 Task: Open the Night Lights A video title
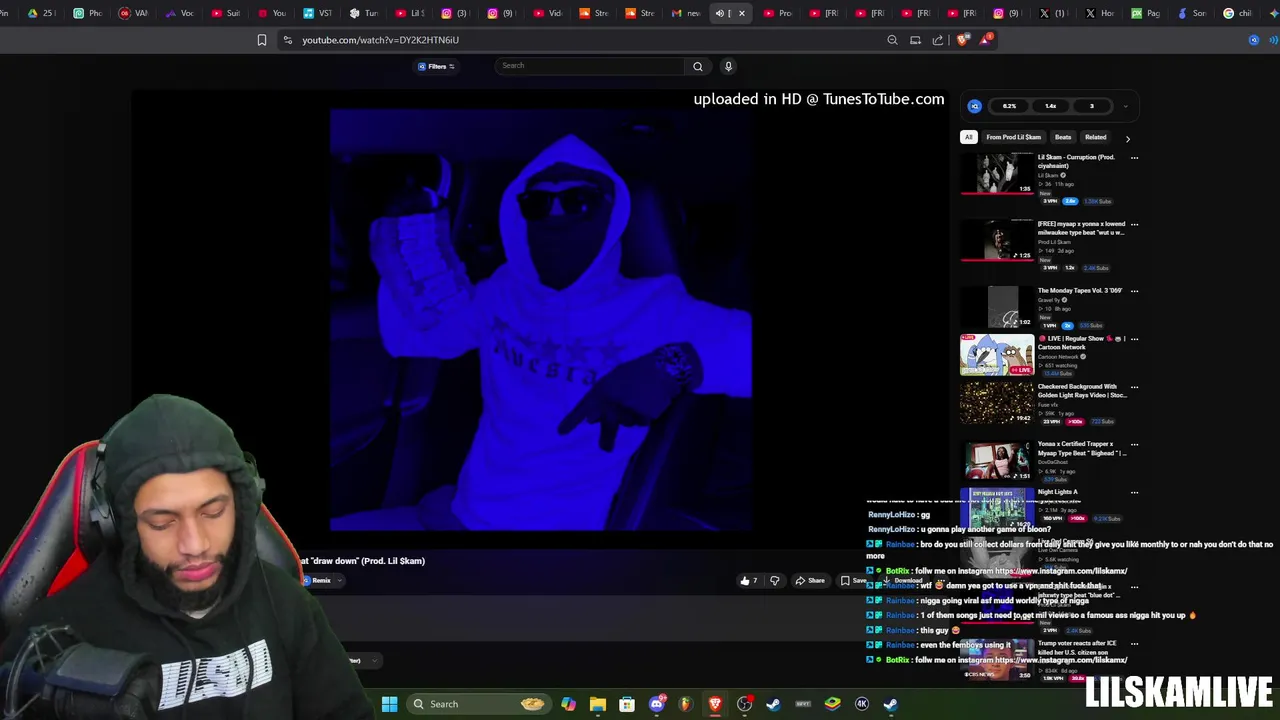tap(1057, 492)
